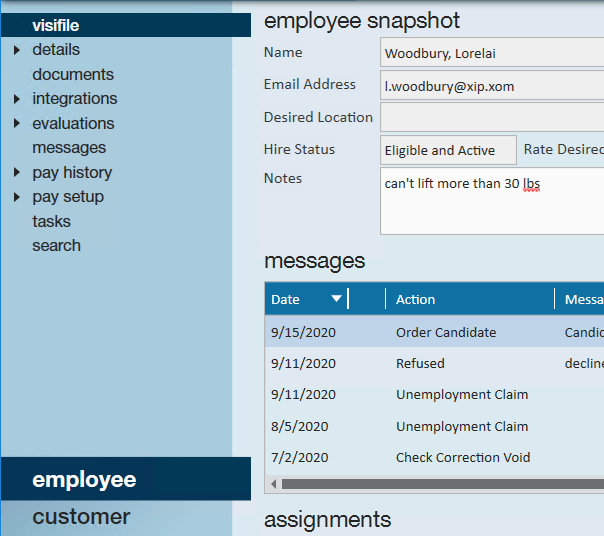Click inside the Notes text area

click(492, 201)
